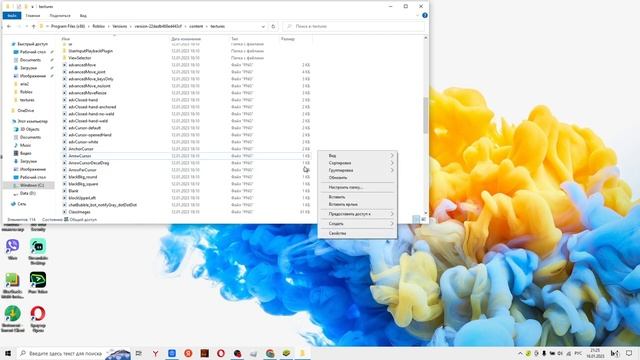This screenshot has height=360, width=640.
Task: Open the Сортировка context submenu
Action: coord(358,163)
